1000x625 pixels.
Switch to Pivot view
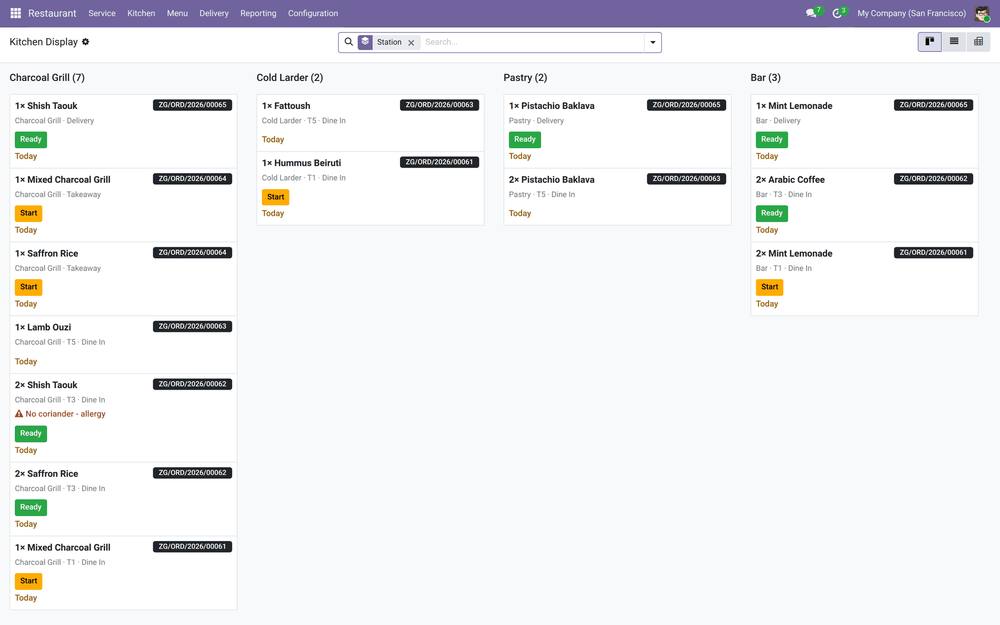(x=978, y=41)
